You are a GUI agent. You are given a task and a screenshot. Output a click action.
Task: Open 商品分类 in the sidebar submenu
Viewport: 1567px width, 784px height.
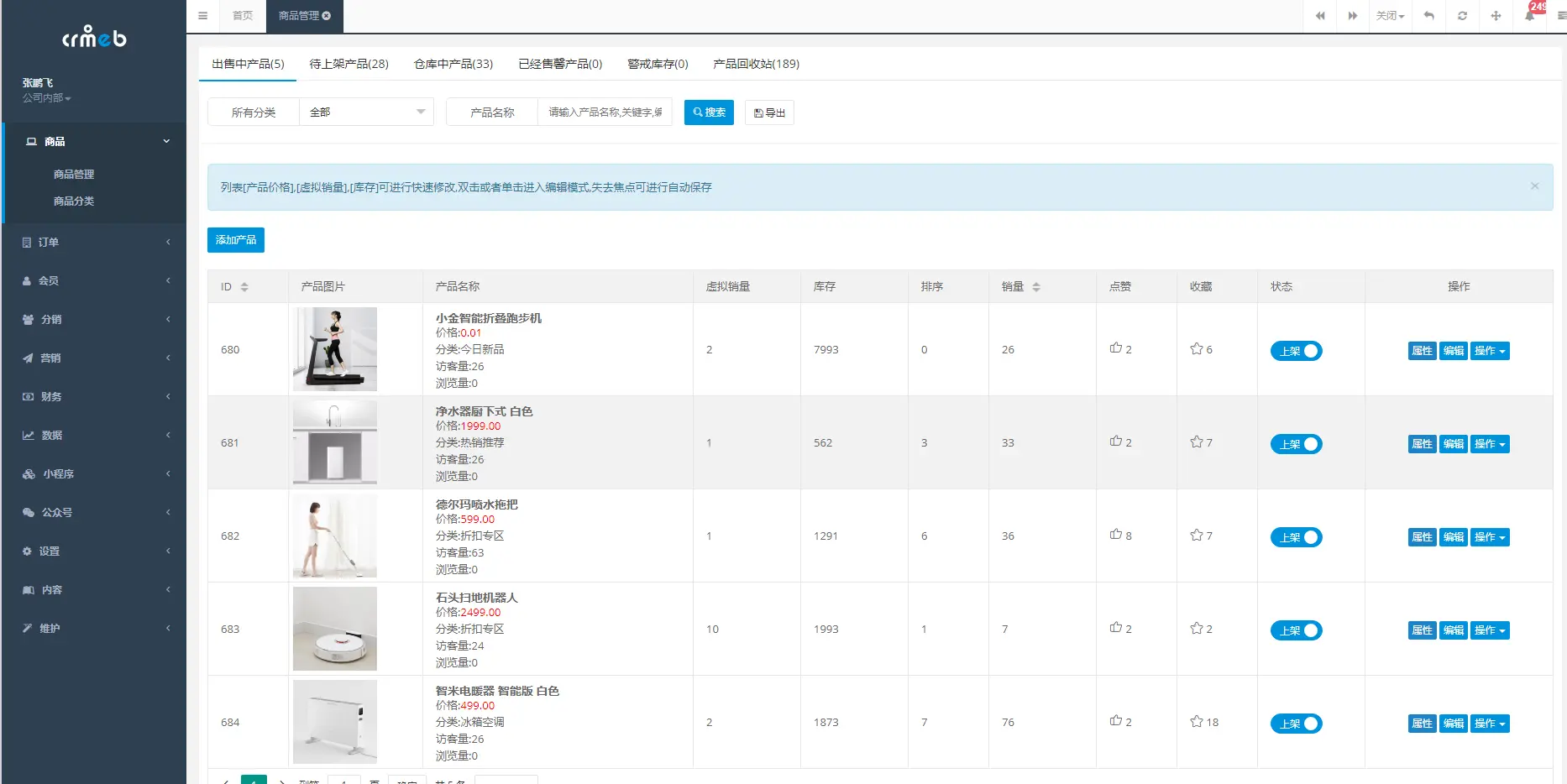point(74,201)
